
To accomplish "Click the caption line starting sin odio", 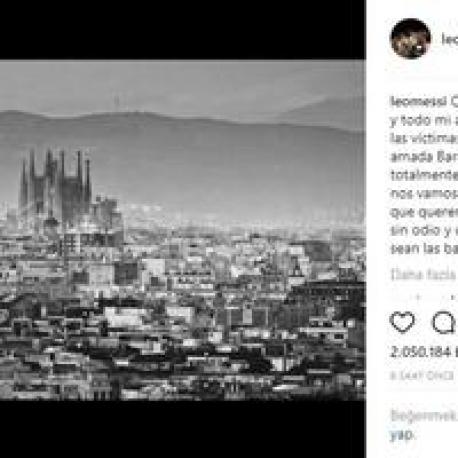I will point(424,230).
